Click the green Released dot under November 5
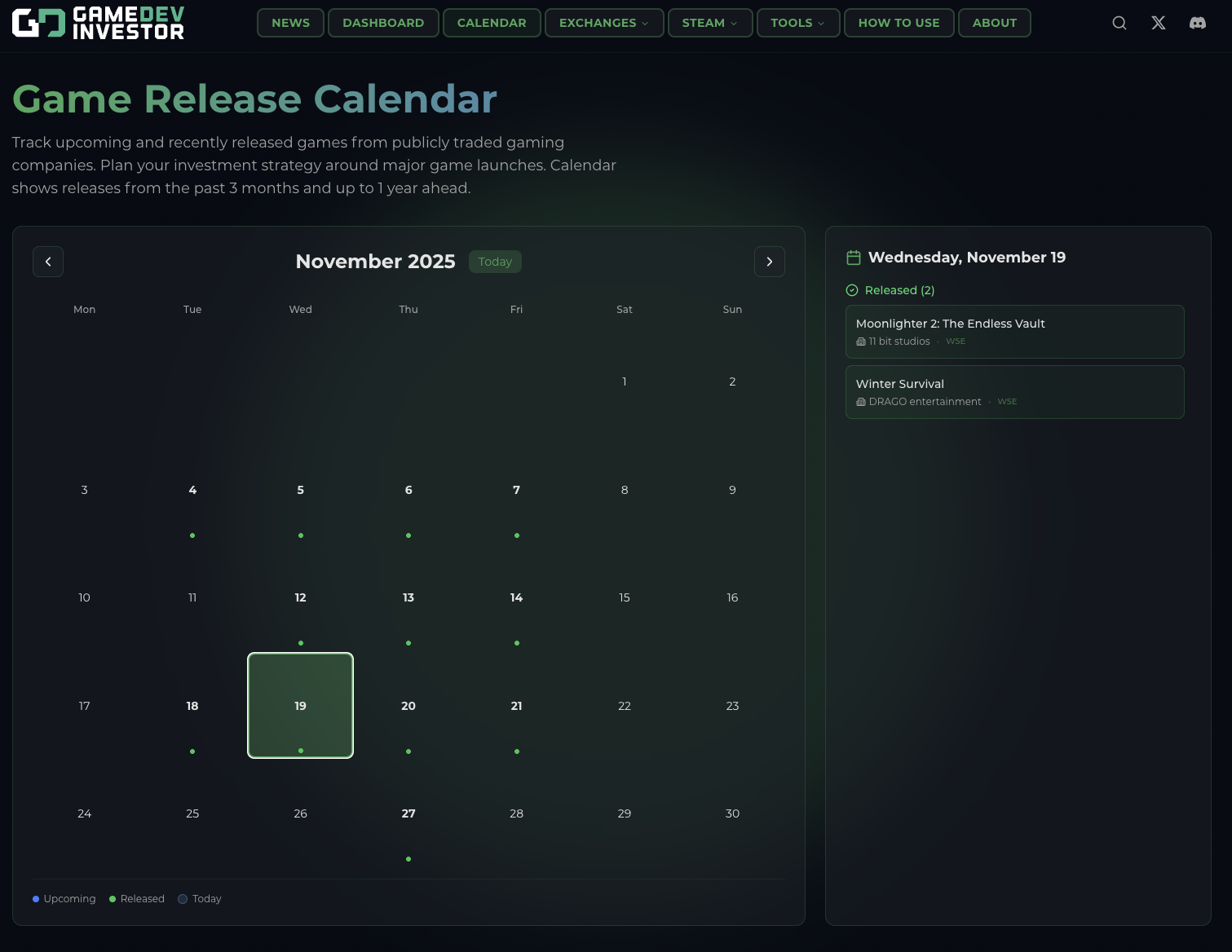This screenshot has height=952, width=1232. 300,535
